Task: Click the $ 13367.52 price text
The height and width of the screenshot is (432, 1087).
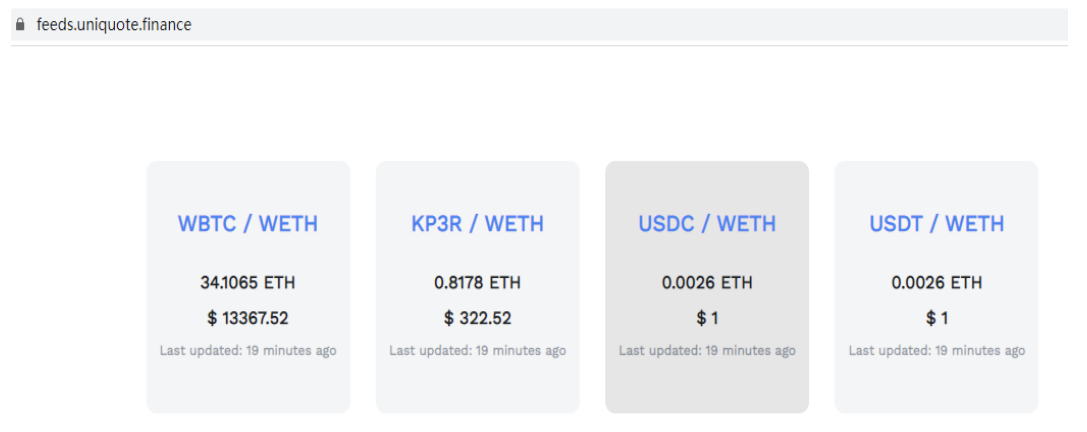Action: [x=248, y=318]
